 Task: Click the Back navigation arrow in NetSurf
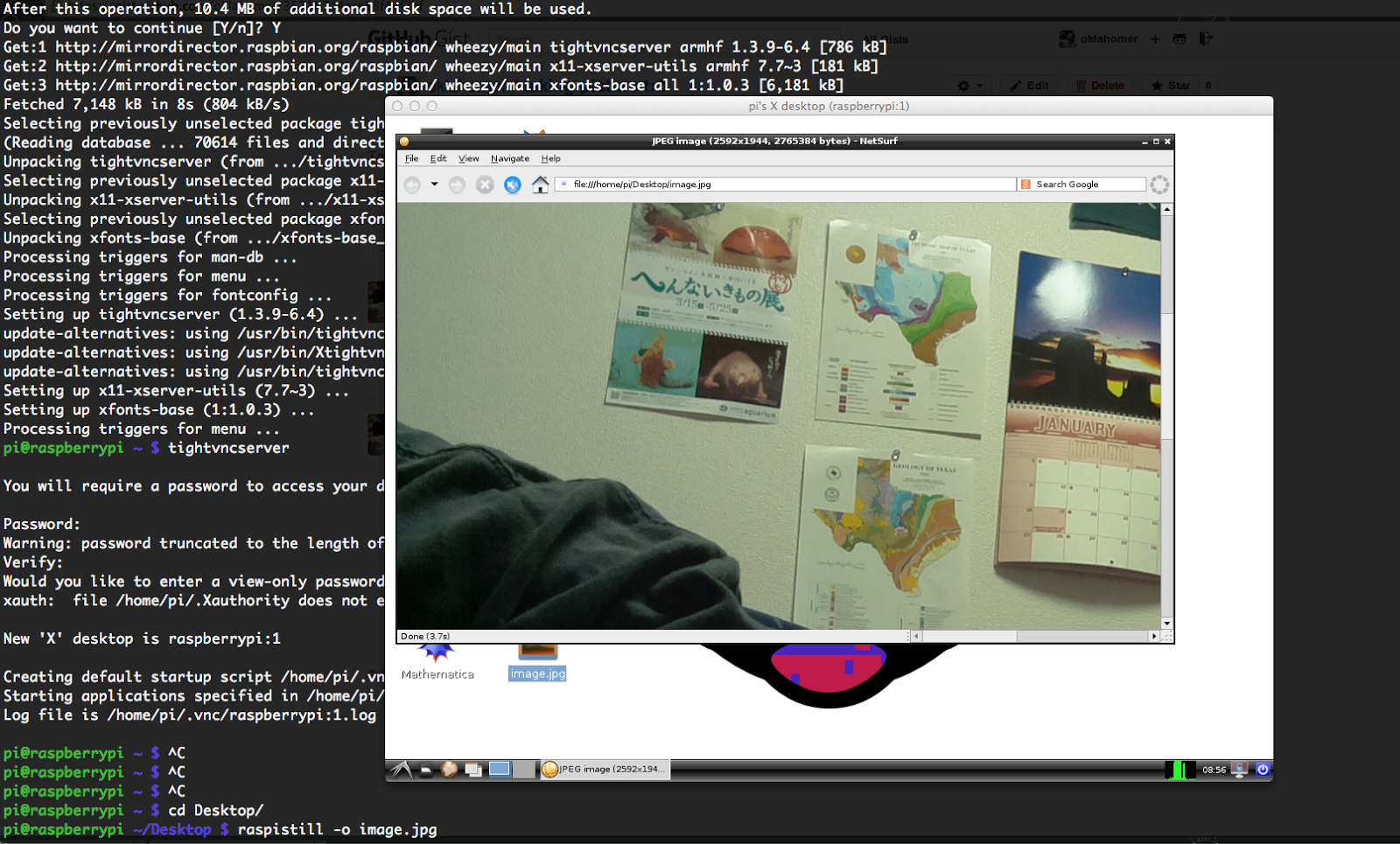[412, 185]
